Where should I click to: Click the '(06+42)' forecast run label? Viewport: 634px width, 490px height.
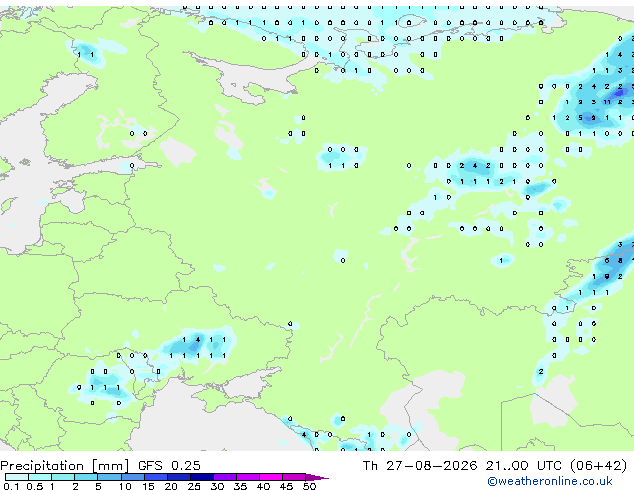pyautogui.click(x=599, y=465)
